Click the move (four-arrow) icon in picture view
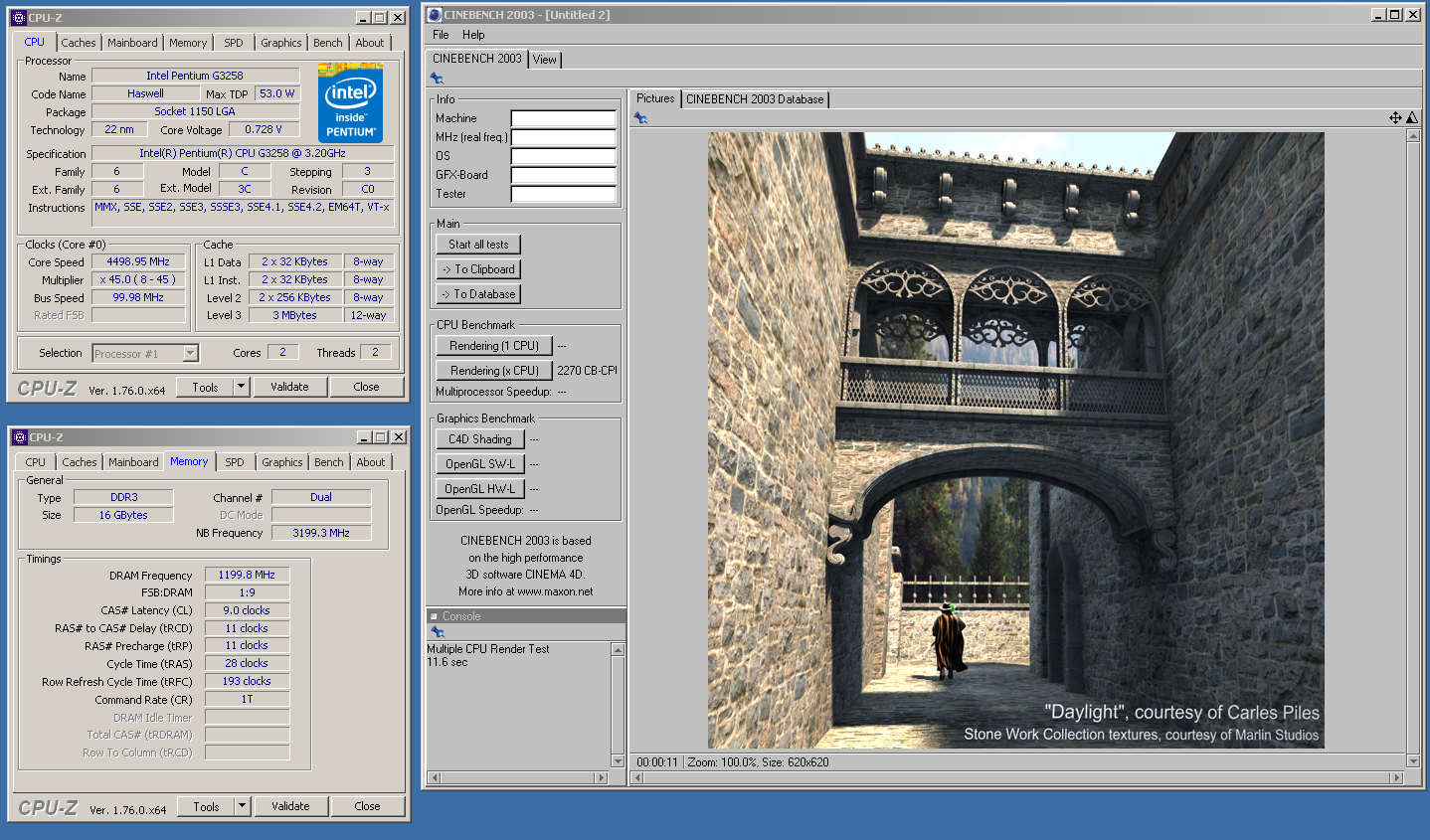The width and height of the screenshot is (1430, 840). 1395,118
